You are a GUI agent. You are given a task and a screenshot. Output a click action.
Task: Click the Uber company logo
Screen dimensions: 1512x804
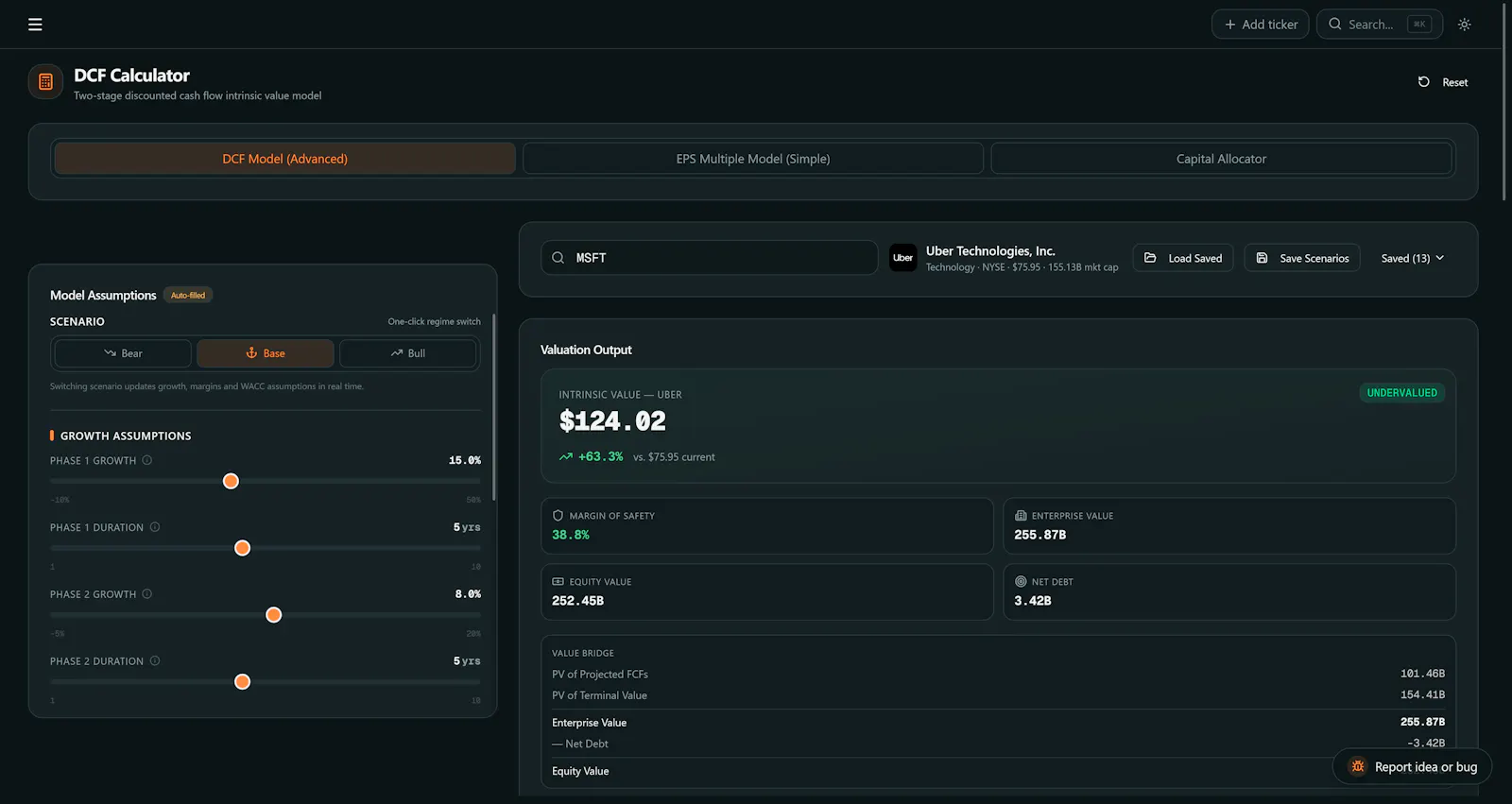coord(902,258)
